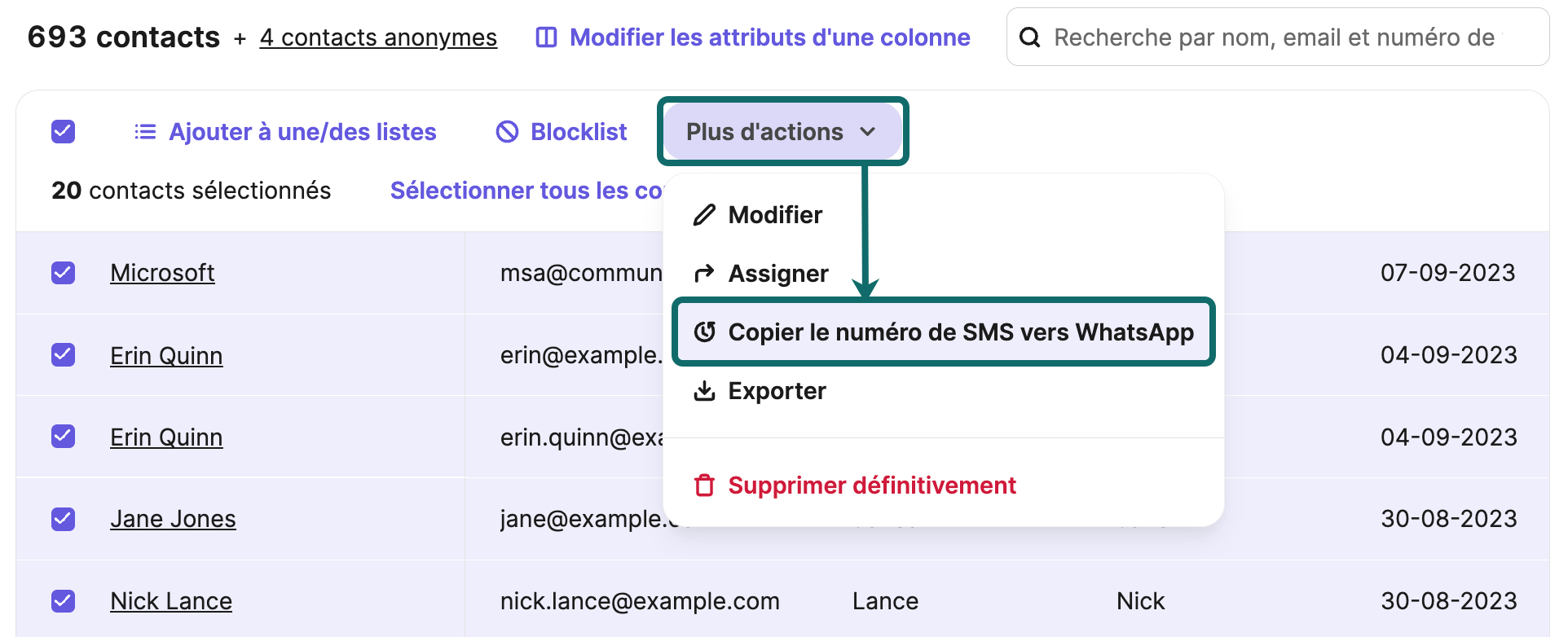1568x637 pixels.
Task: Uncheck the Microsoft row checkbox
Action: [x=63, y=273]
